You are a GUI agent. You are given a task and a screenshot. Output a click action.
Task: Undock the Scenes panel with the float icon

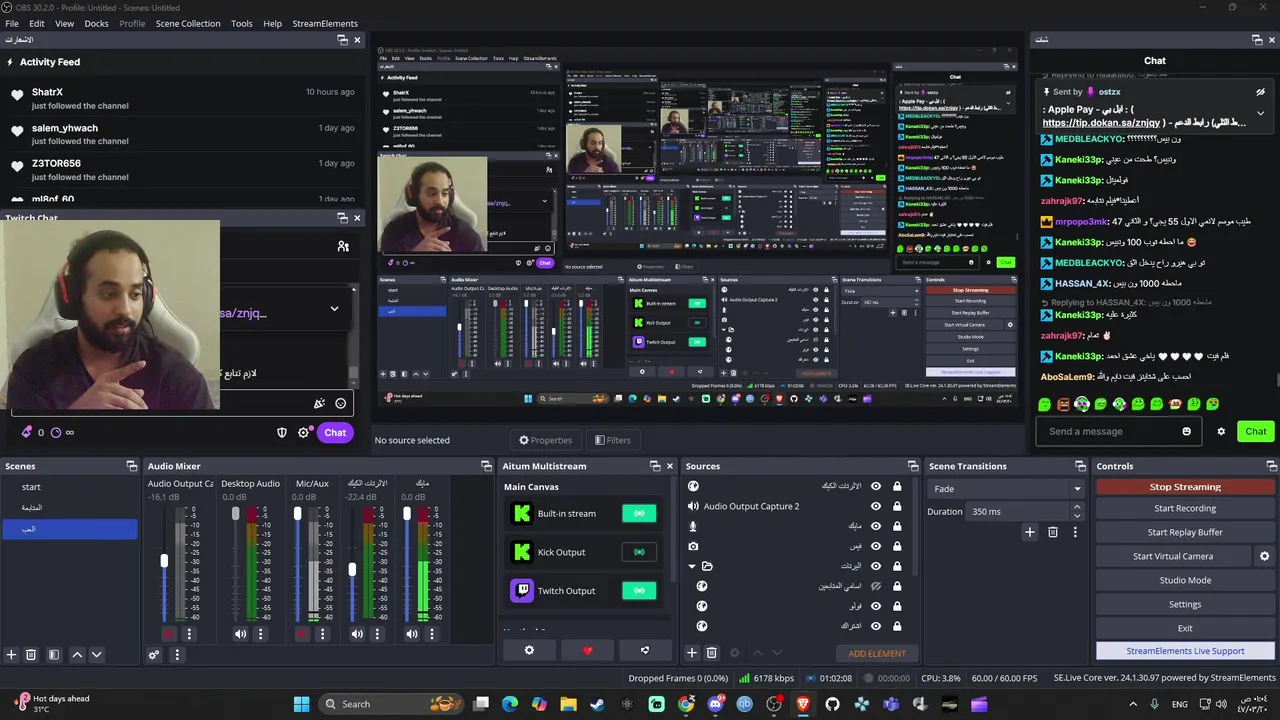[131, 466]
